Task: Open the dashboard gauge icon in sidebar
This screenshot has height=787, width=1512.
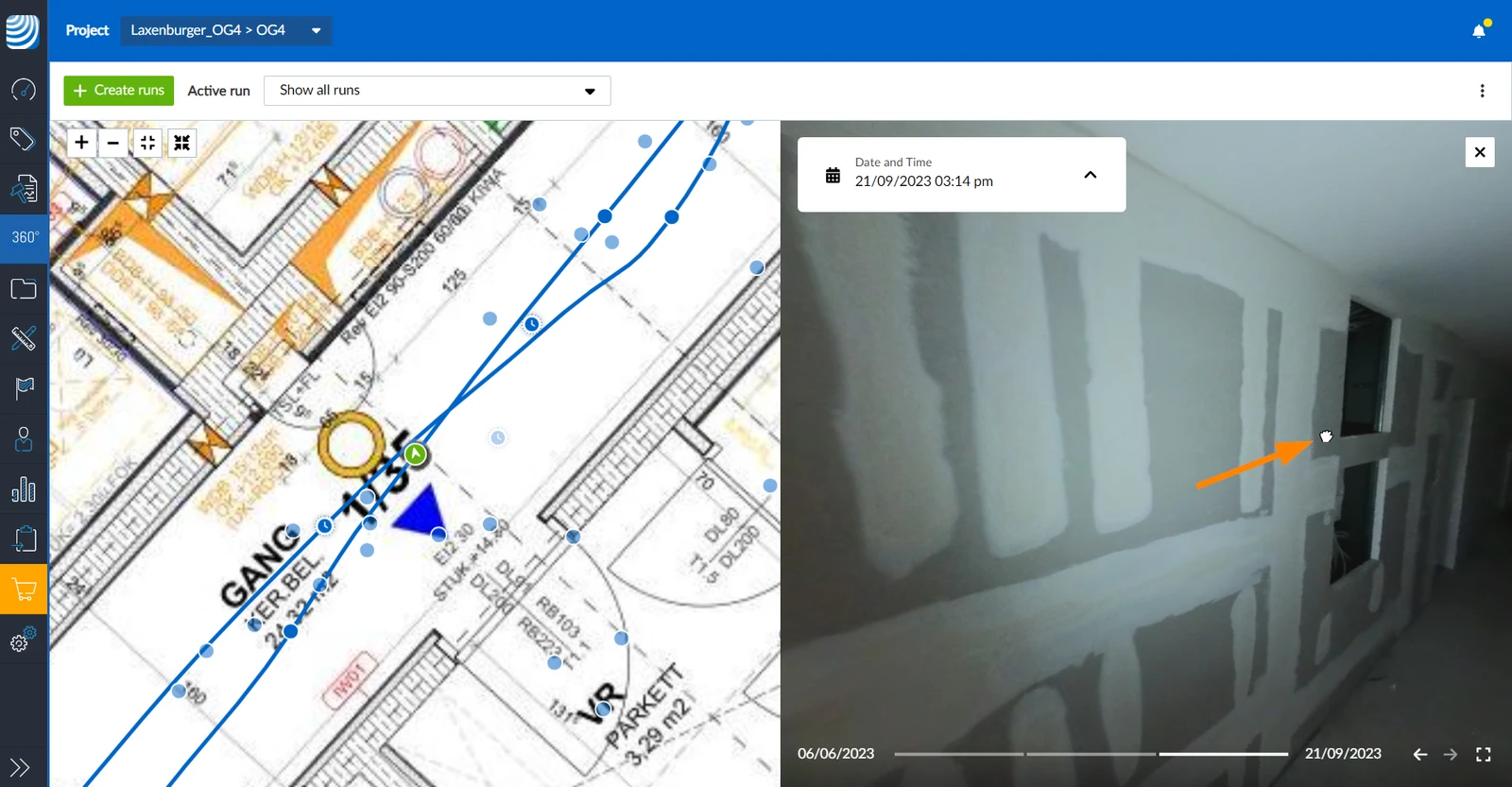Action: (24, 90)
